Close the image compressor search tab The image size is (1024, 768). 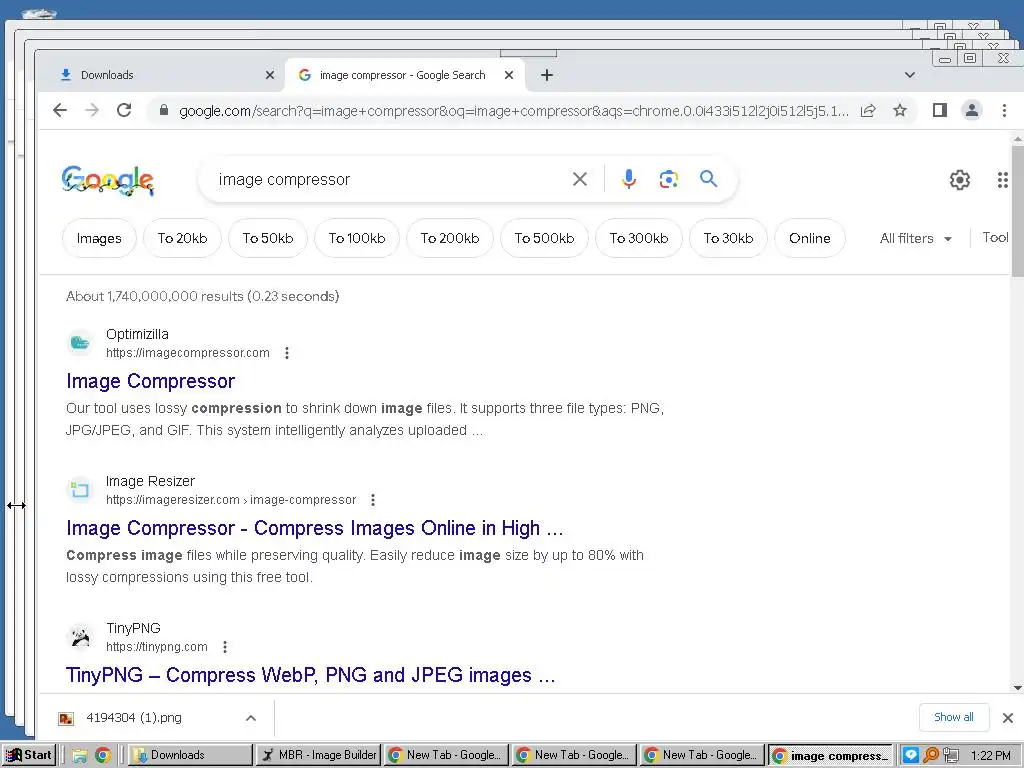click(509, 75)
